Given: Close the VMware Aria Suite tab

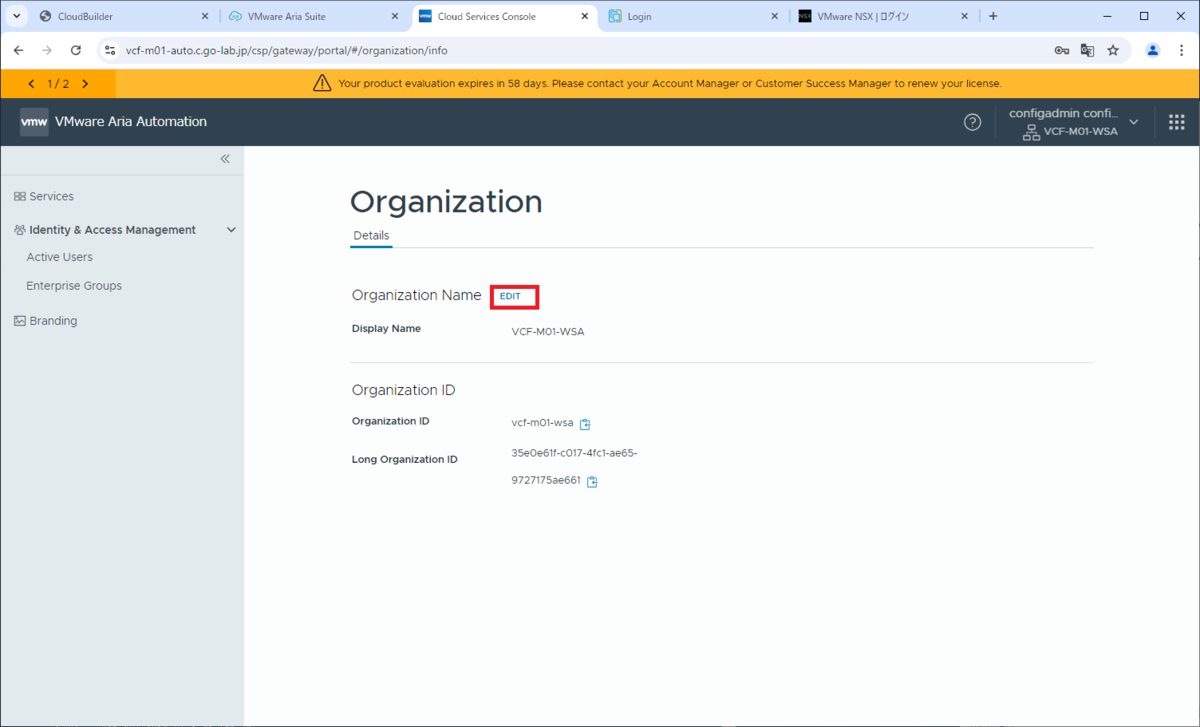Looking at the screenshot, I should (394, 17).
